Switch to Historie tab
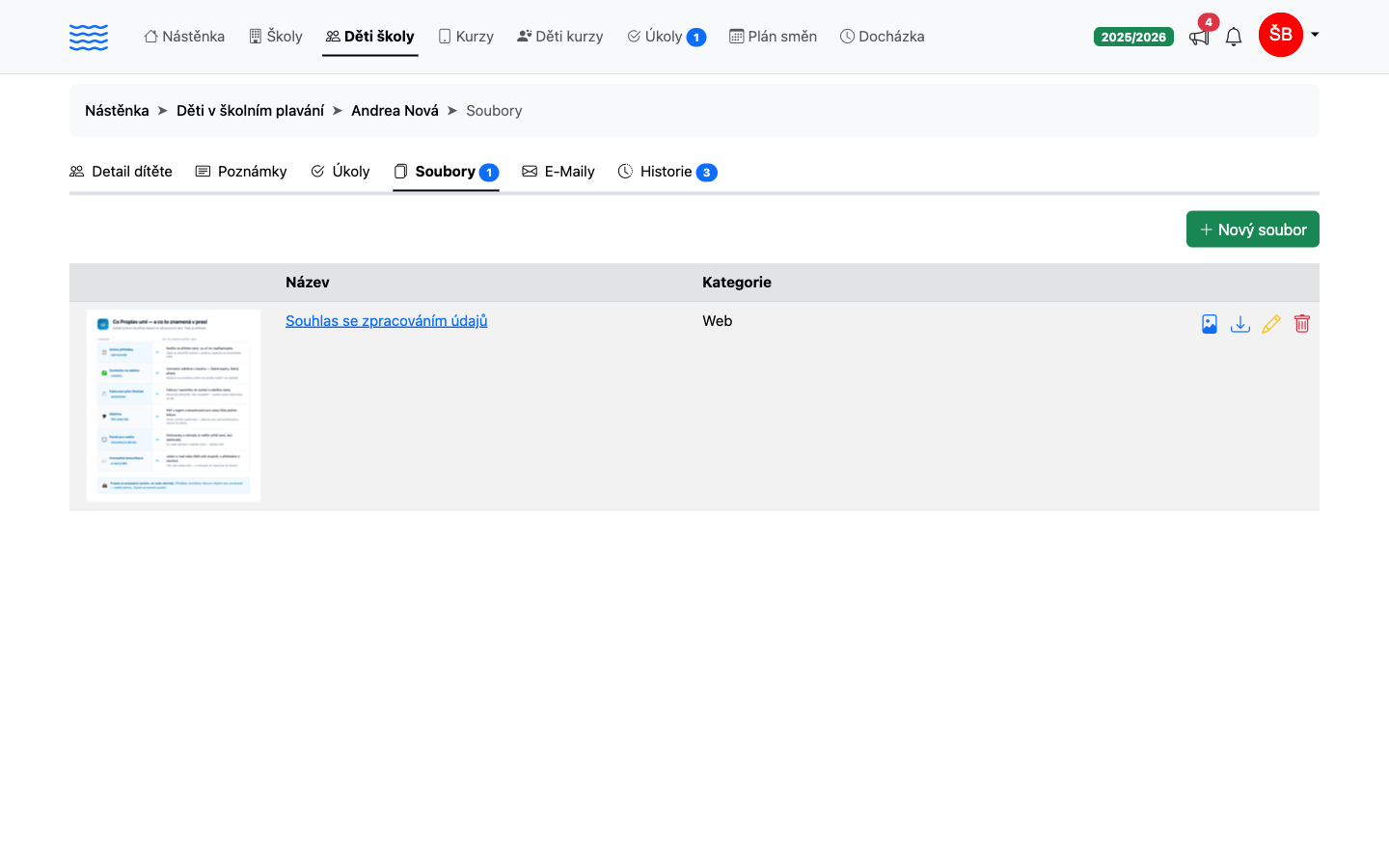The image size is (1389, 868). (667, 172)
